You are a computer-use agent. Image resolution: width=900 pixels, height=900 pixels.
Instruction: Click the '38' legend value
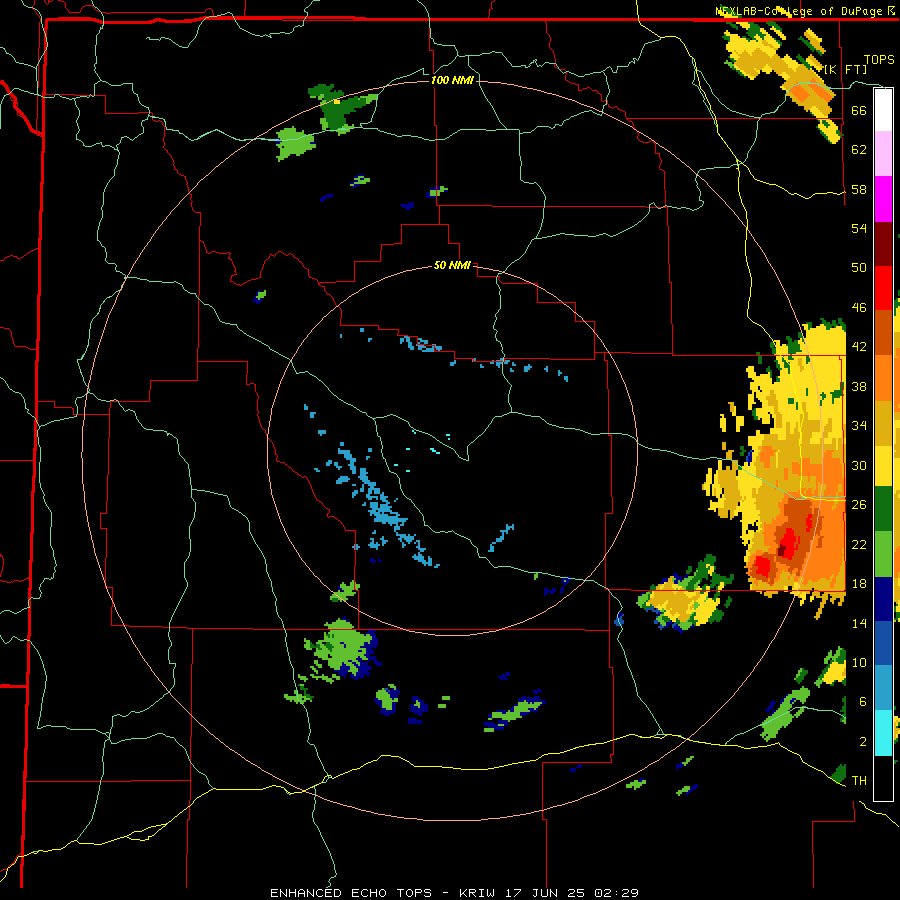[859, 386]
